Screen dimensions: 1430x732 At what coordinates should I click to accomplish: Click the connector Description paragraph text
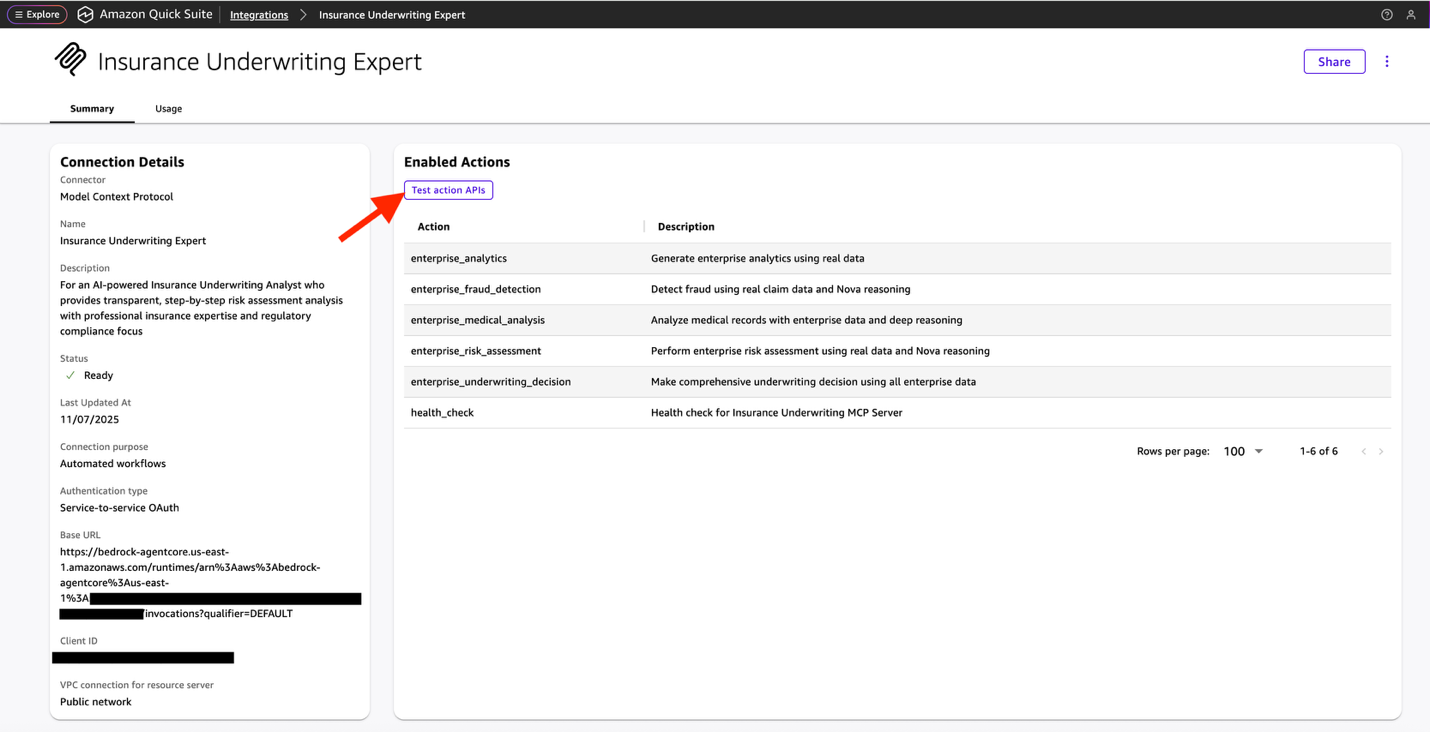201,308
